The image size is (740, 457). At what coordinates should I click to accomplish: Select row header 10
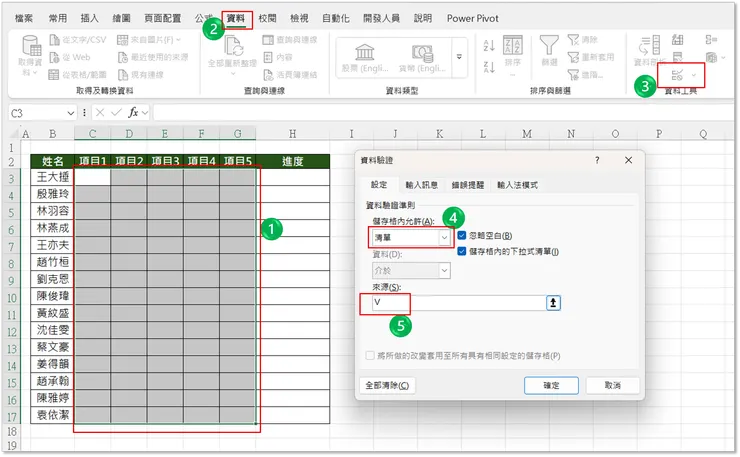(12, 298)
